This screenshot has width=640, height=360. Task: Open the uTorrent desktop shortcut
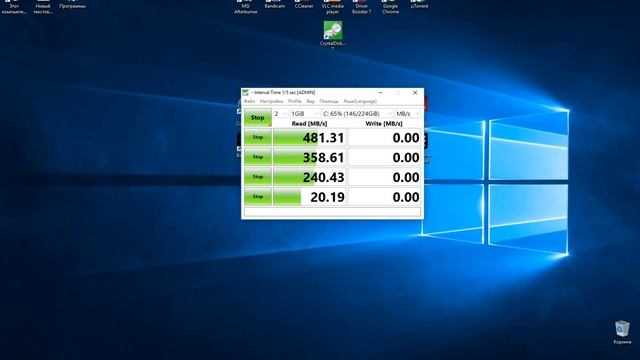419,5
